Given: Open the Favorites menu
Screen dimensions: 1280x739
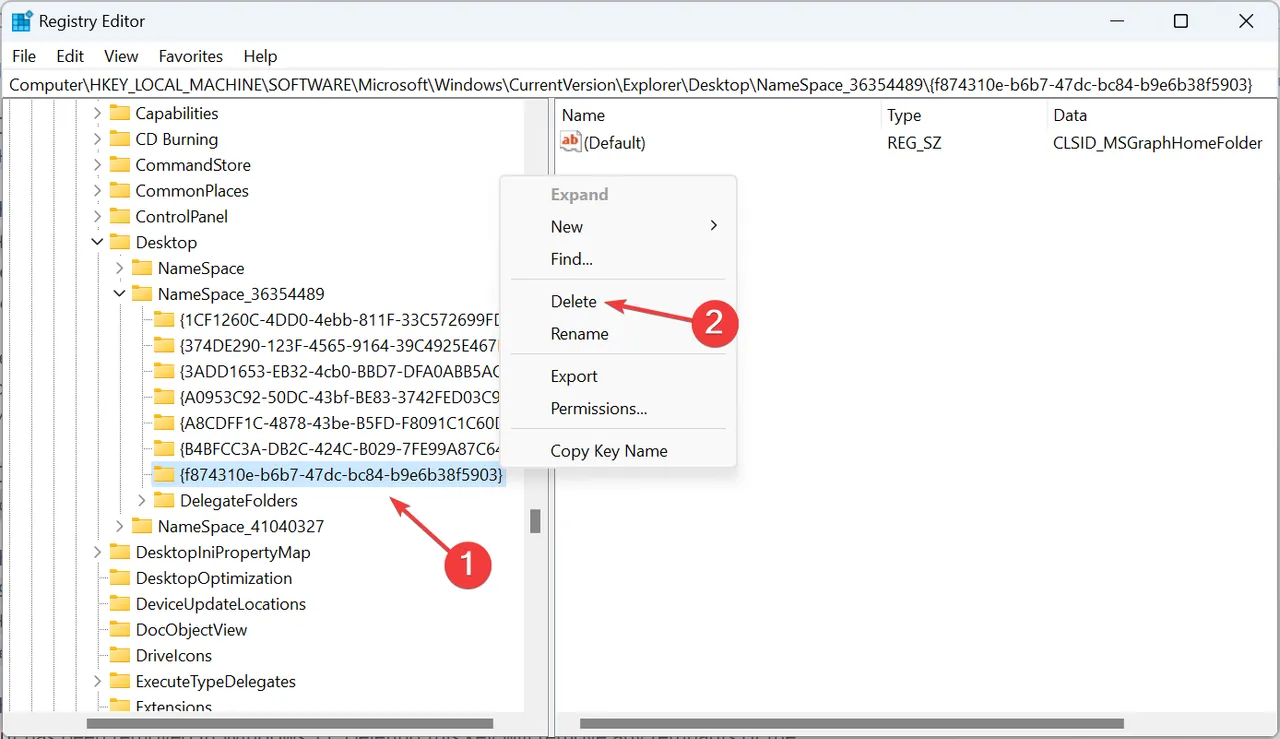Looking at the screenshot, I should click(191, 56).
